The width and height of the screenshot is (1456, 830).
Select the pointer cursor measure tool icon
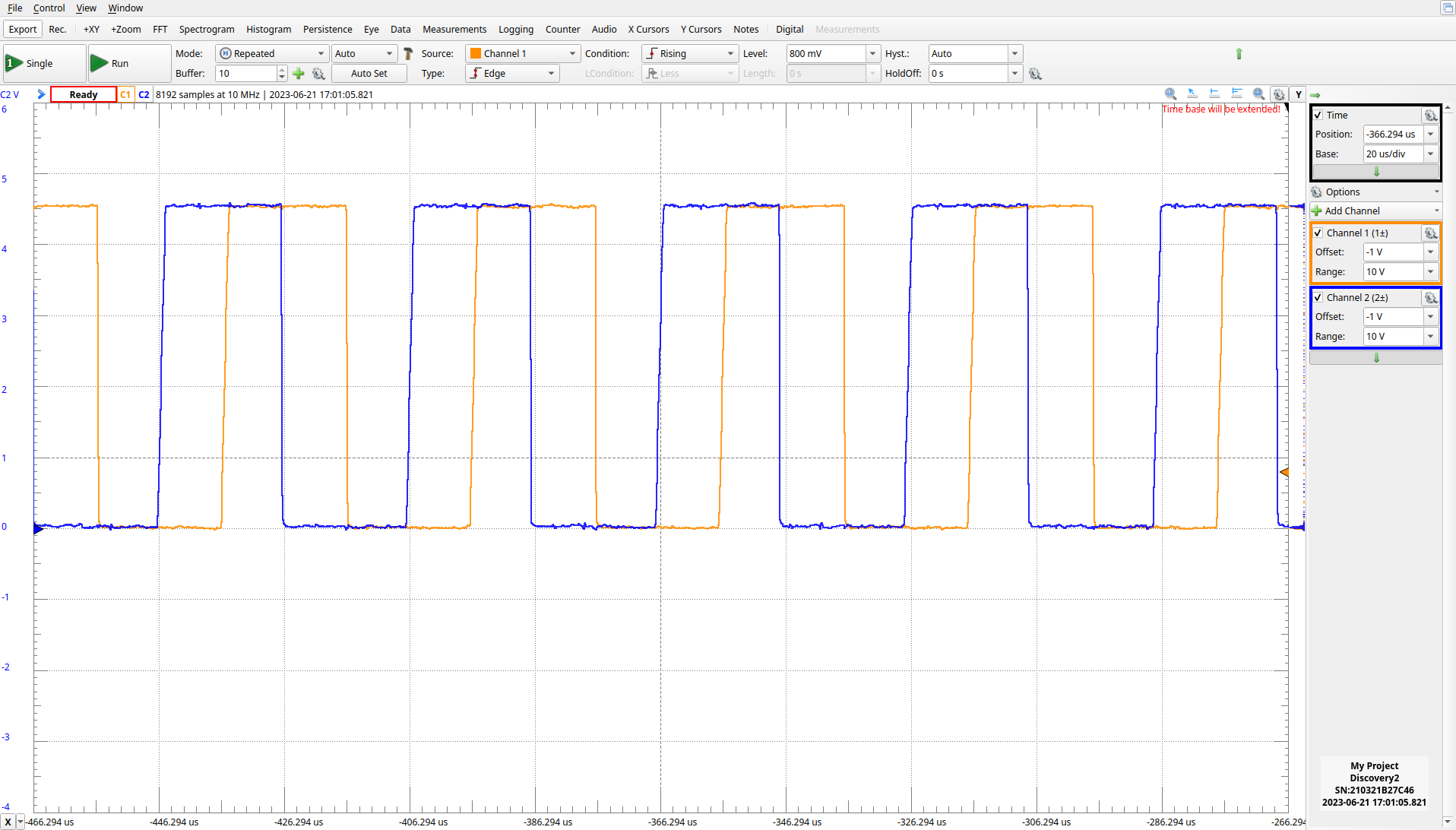[x=1193, y=93]
